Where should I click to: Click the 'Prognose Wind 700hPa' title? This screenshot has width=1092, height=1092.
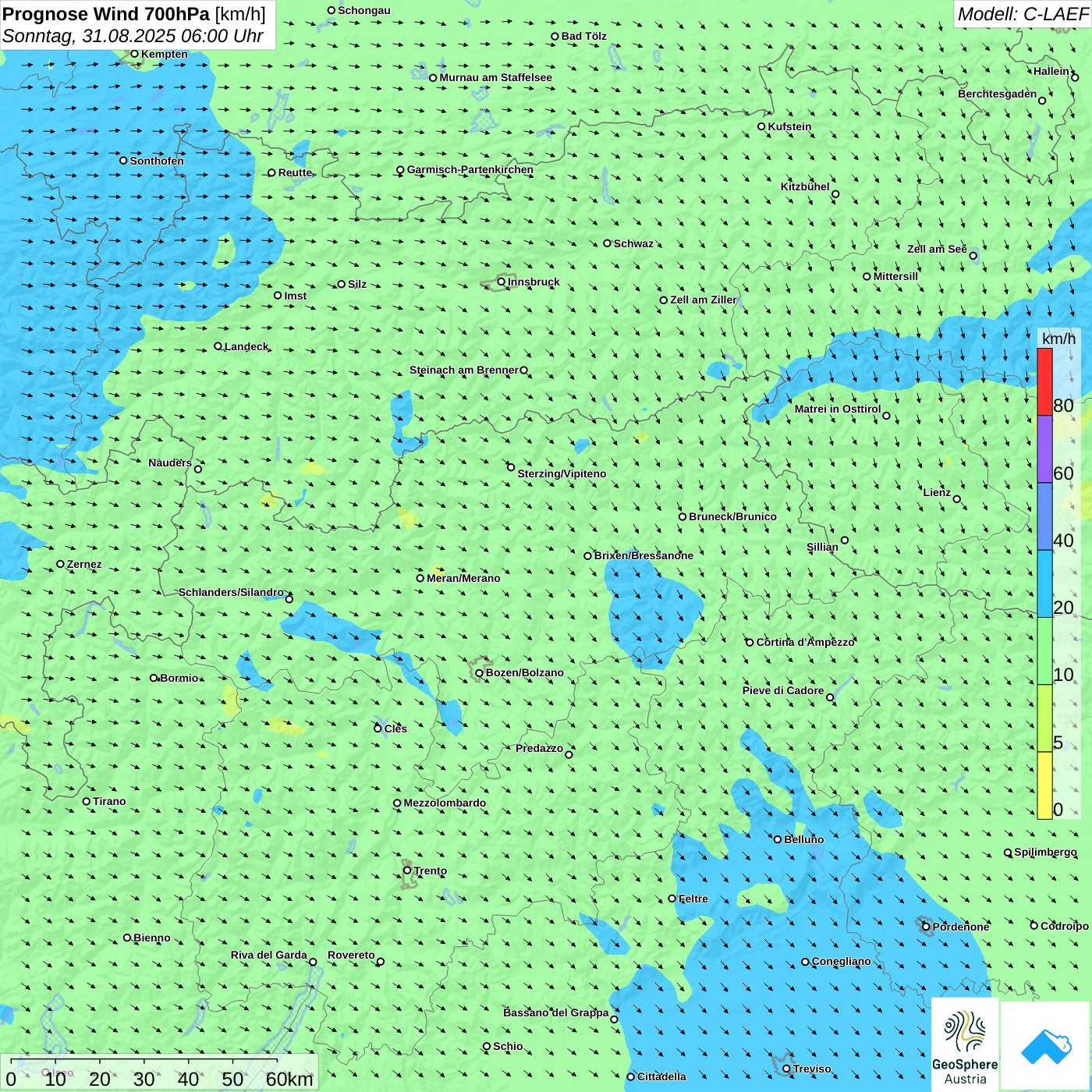tap(106, 14)
